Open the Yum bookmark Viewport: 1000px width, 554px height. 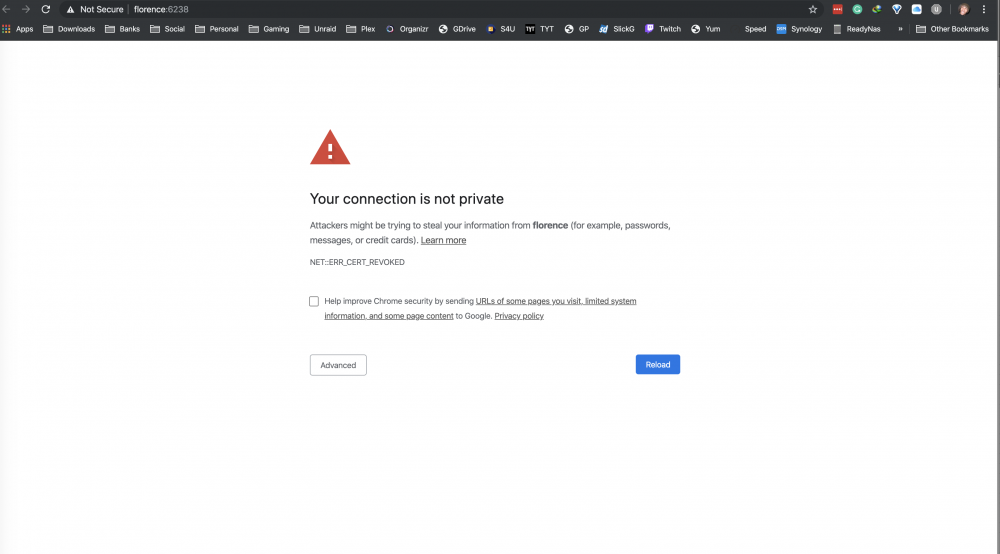click(x=705, y=29)
